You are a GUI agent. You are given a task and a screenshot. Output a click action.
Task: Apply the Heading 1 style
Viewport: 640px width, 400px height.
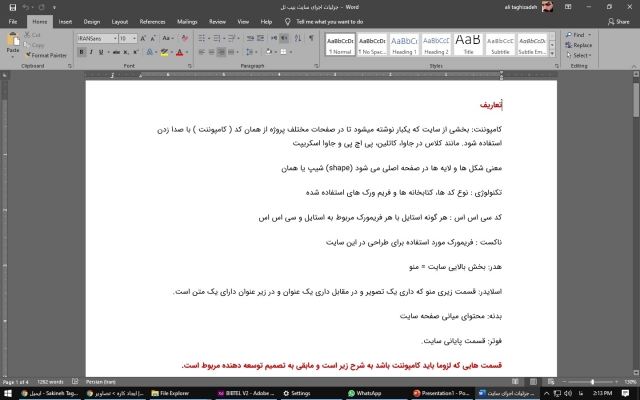[404, 44]
